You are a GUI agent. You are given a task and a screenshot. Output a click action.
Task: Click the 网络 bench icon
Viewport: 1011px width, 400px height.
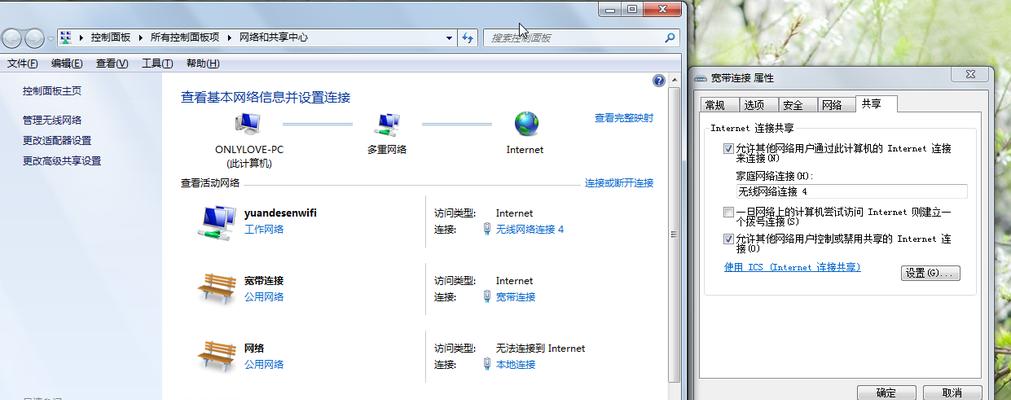(x=216, y=355)
